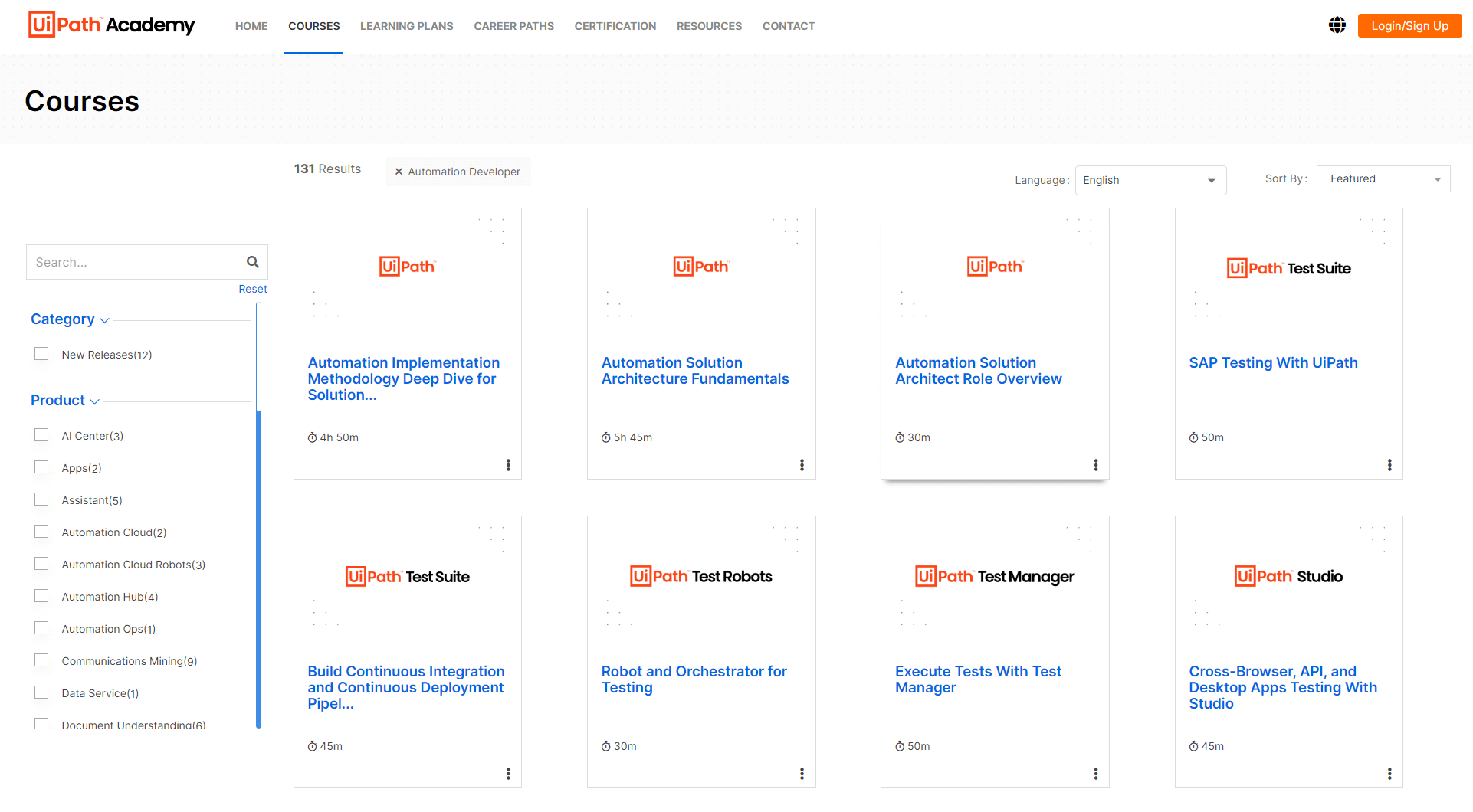Open Automation Implementation Methodology Deep Dive course

[404, 378]
